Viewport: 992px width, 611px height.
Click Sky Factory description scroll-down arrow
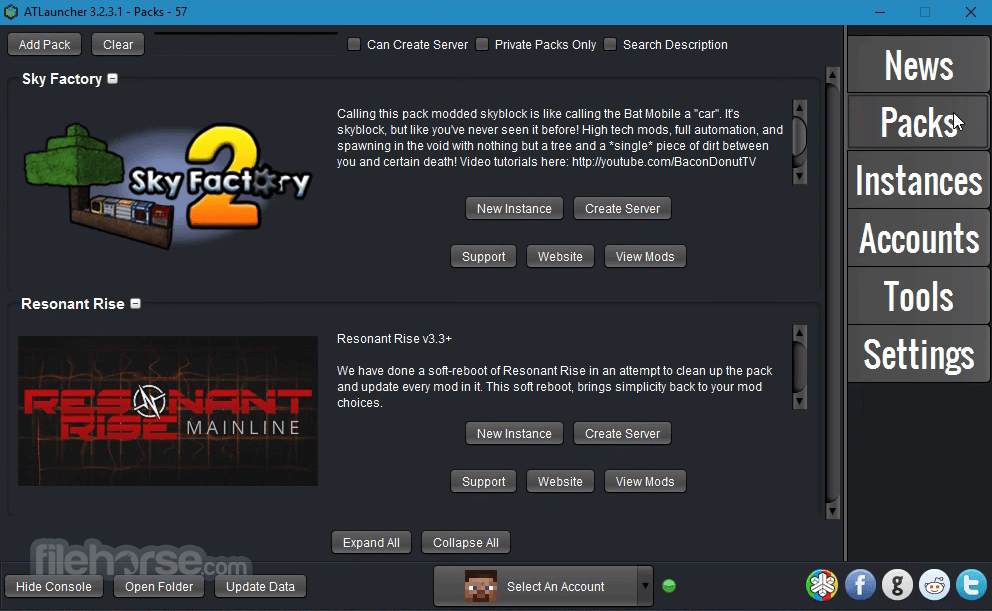click(x=800, y=176)
